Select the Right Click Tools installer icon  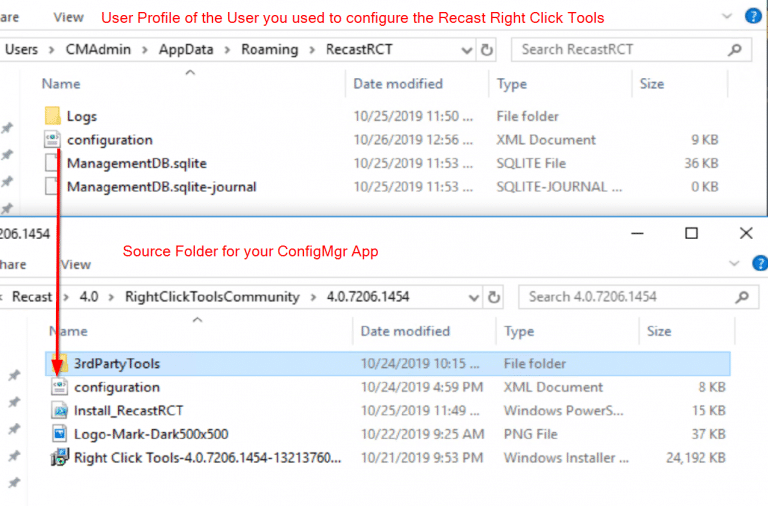coord(60,458)
